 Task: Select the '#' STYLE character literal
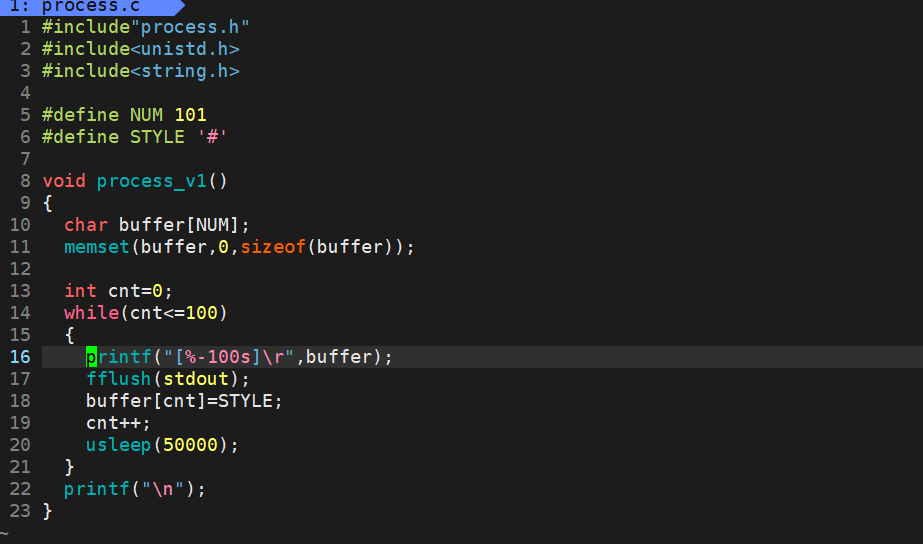(212, 137)
